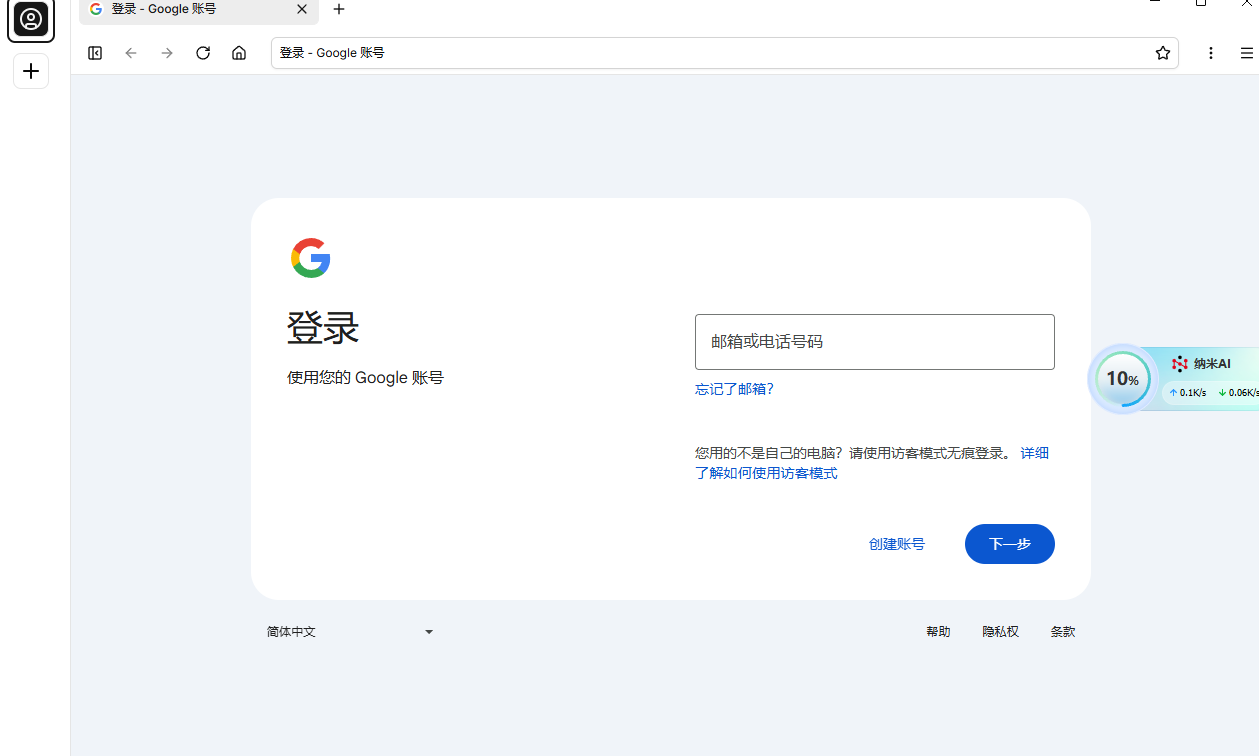The width and height of the screenshot is (1259, 756).
Task: Click the 忘记了邮箱? link
Action: click(734, 389)
